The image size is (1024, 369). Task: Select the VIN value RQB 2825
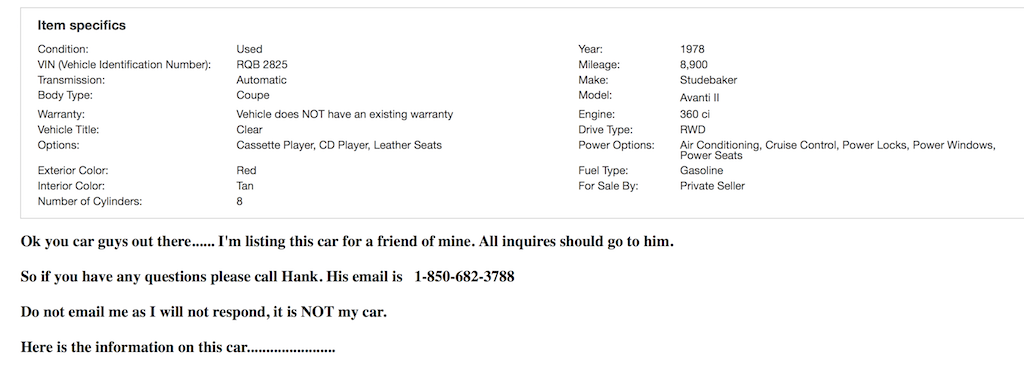click(x=262, y=65)
